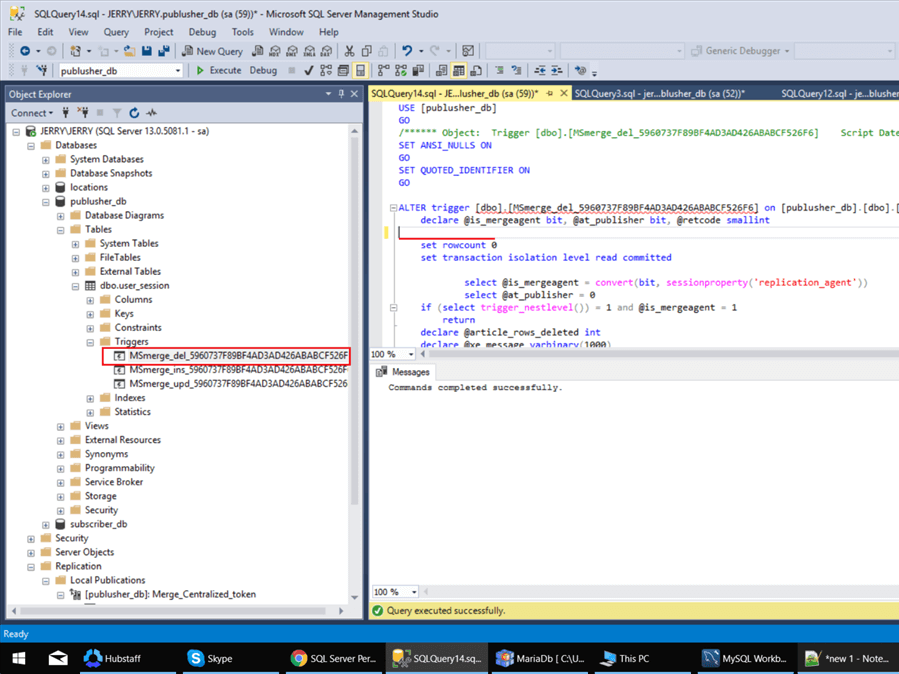Screen dimensions: 899x674
Task: Switch to the SQLQuery3.sql tab
Action: pyautogui.click(x=658, y=93)
